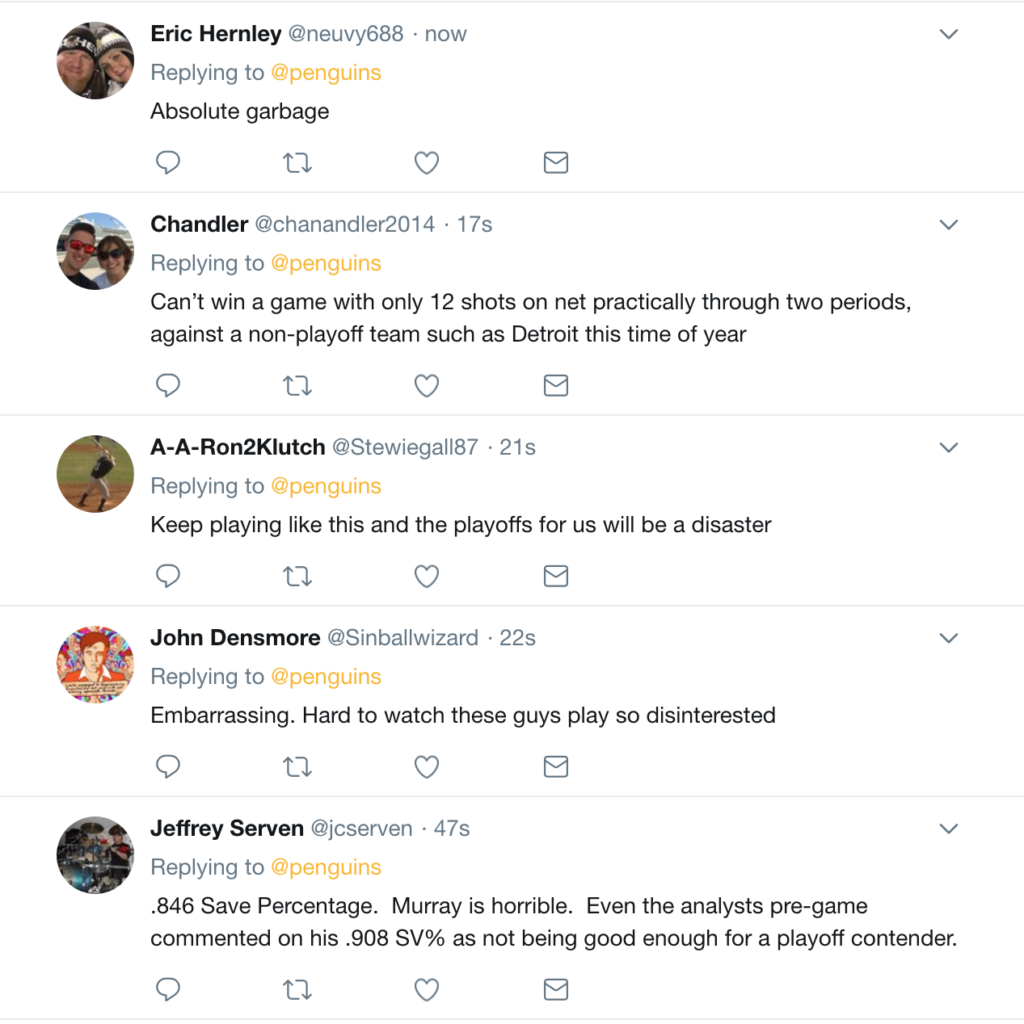The height and width of the screenshot is (1024, 1024).
Task: Open @penguins link in Chandler's reply
Action: click(326, 263)
